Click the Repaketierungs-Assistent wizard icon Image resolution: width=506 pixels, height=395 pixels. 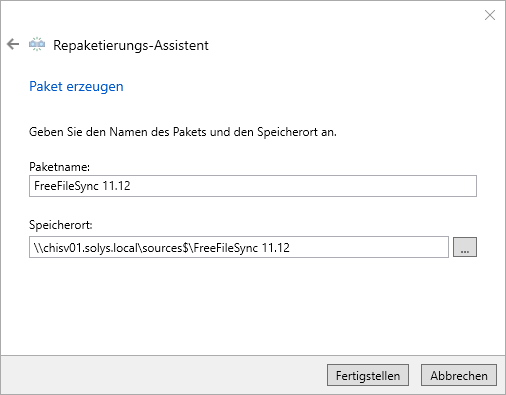tap(37, 44)
